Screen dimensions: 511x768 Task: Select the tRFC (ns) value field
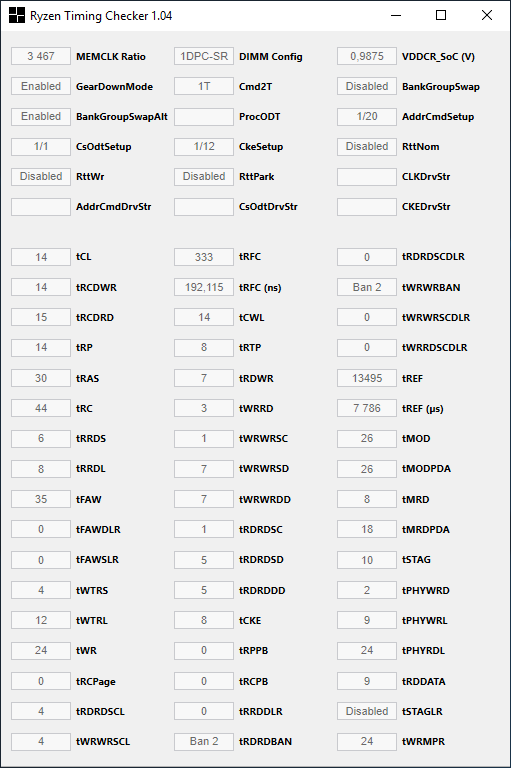point(204,287)
